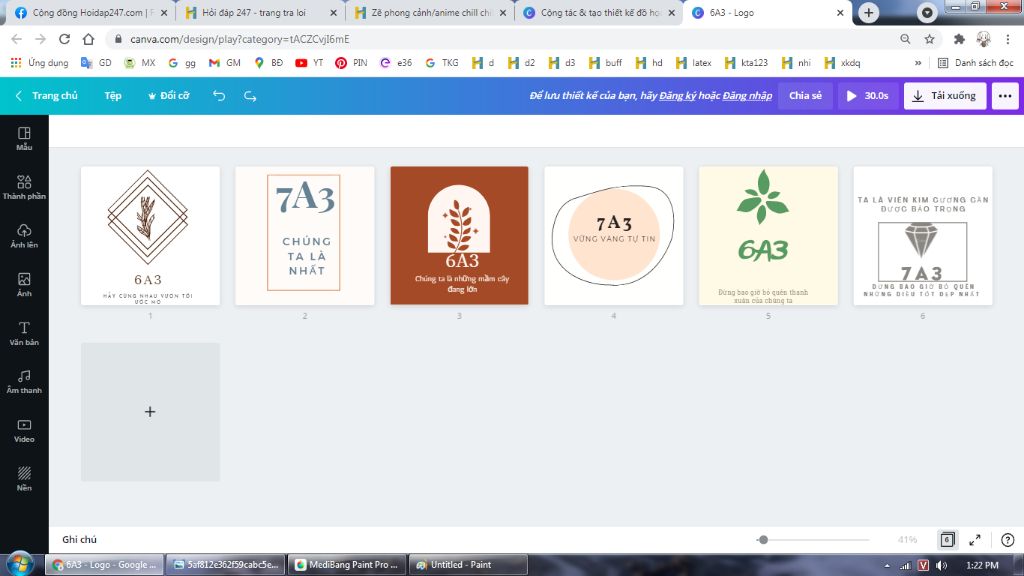Open the Ứng dụng apps bookmark
1024x576 pixels.
coord(40,63)
